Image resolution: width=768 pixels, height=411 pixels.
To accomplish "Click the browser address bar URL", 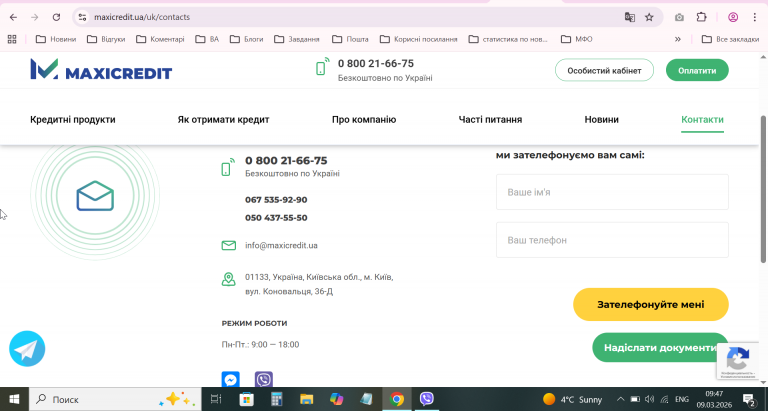I will [x=142, y=17].
